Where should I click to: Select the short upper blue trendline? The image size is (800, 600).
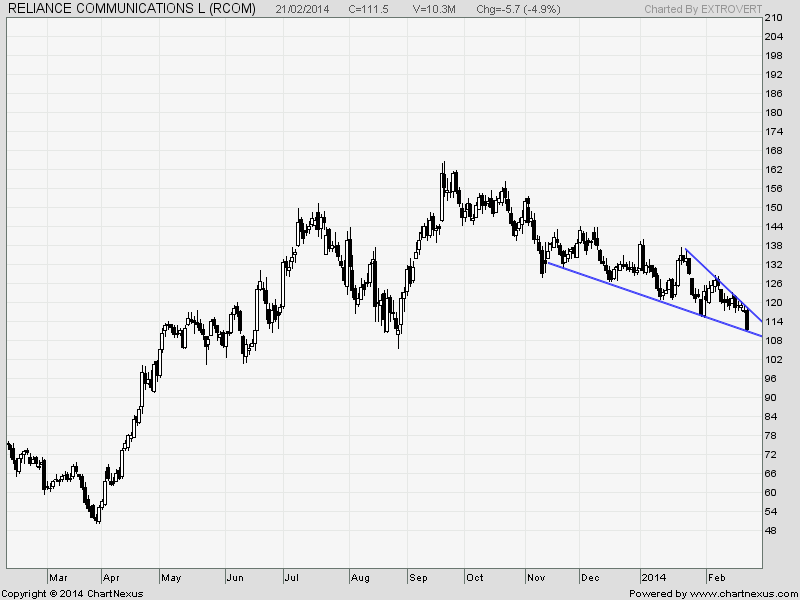tap(722, 282)
